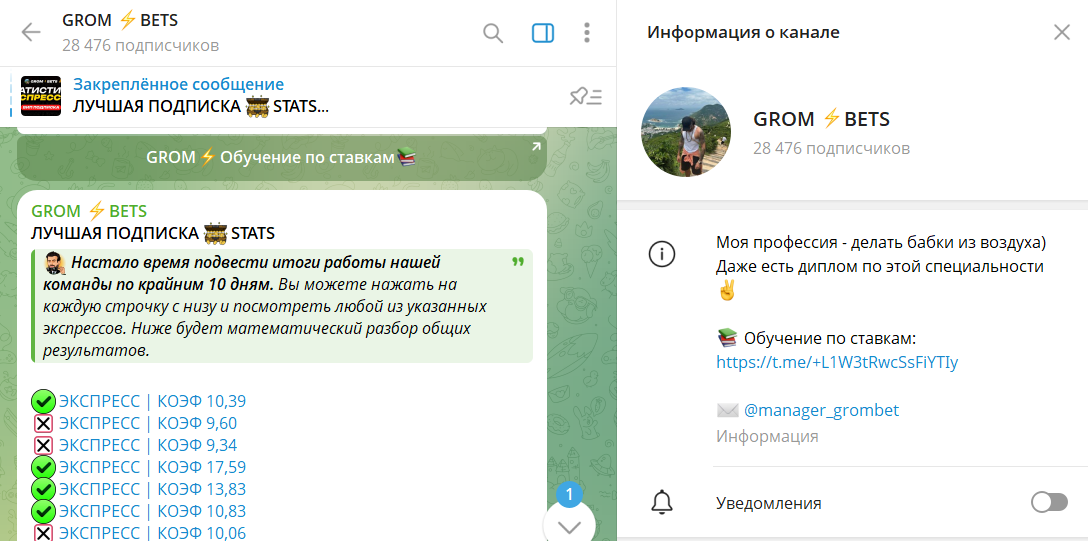Click the GROM BETS message sender name

click(x=89, y=211)
